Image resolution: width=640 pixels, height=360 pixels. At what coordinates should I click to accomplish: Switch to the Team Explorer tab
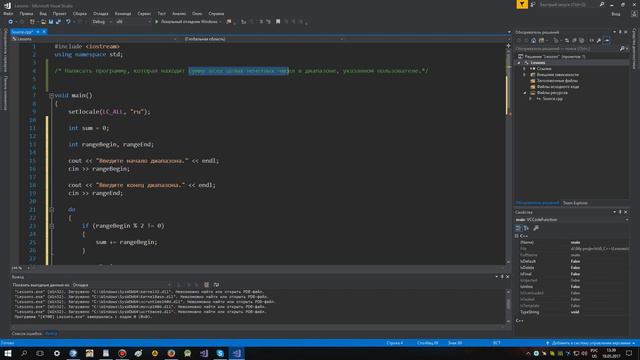(x=576, y=203)
